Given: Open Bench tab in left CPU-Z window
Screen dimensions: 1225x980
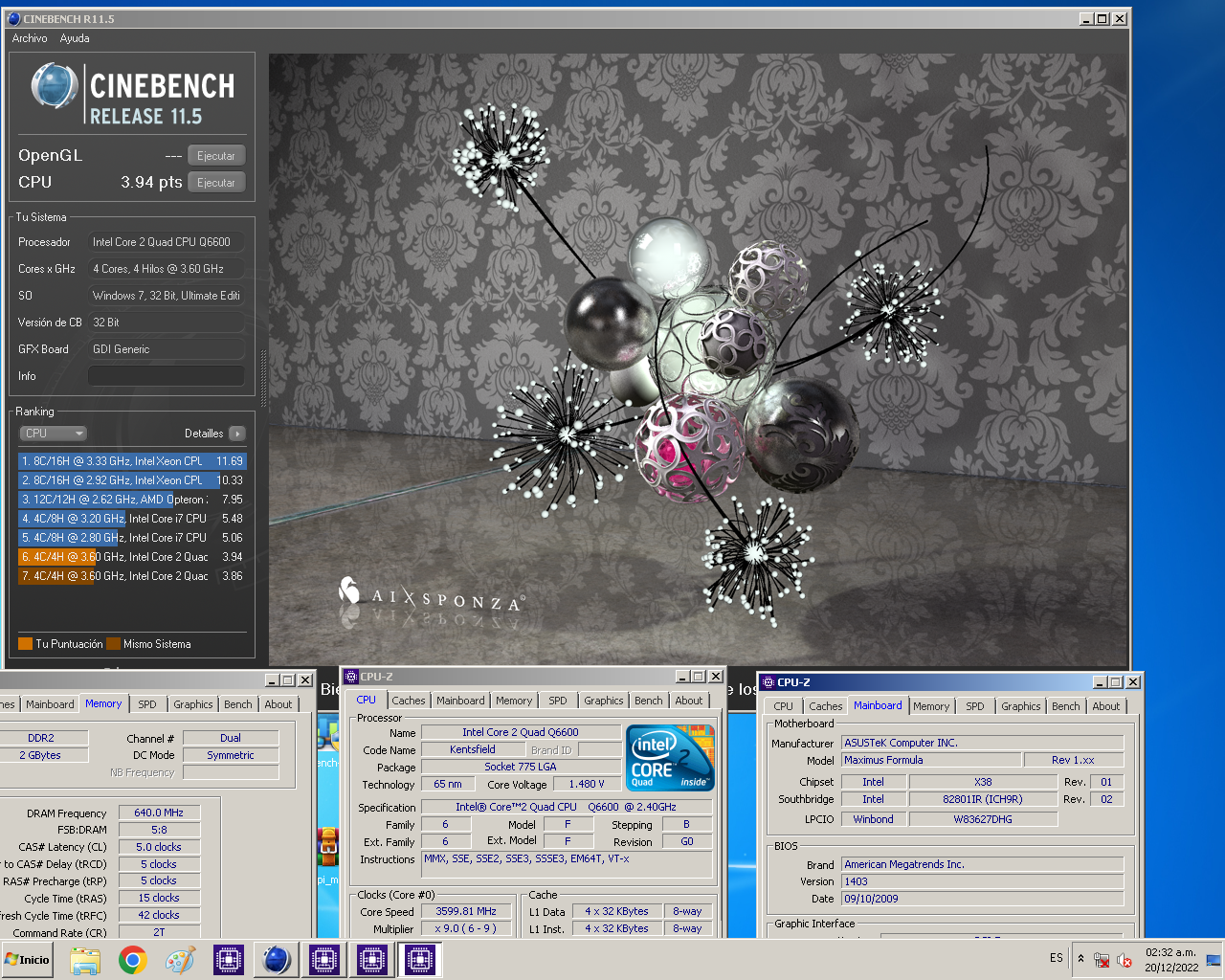Looking at the screenshot, I should coord(238,704).
